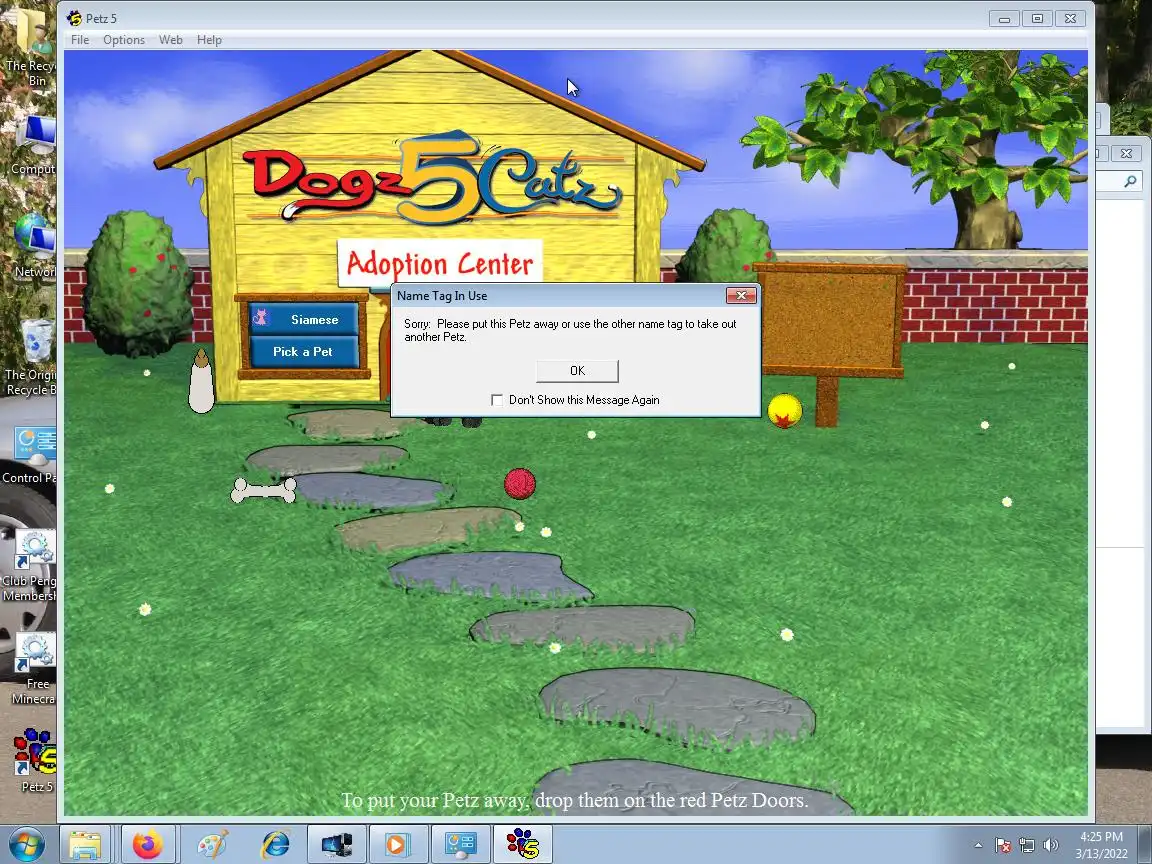Click OK in the Name Tag dialog
Screen dimensions: 1152x864
pyautogui.click(x=577, y=371)
